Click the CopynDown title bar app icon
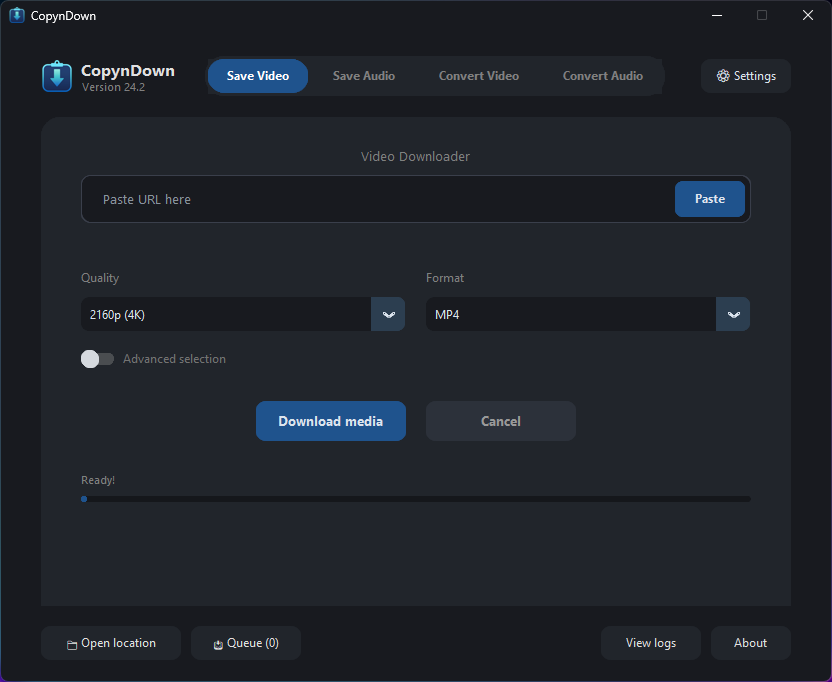The height and width of the screenshot is (682, 832). (17, 15)
